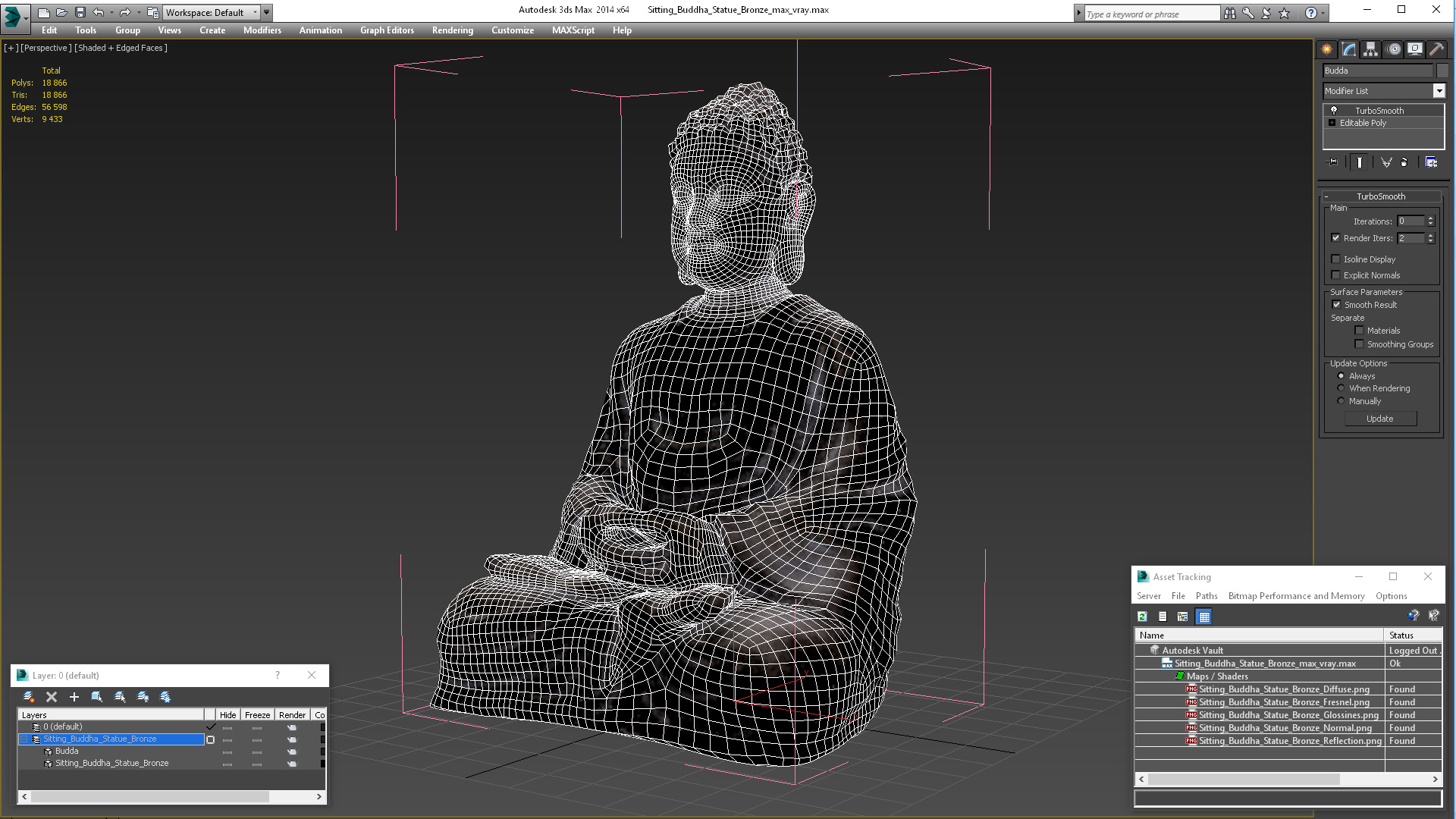The image size is (1456, 819).
Task: Click Delete layer X icon
Action: pos(52,697)
